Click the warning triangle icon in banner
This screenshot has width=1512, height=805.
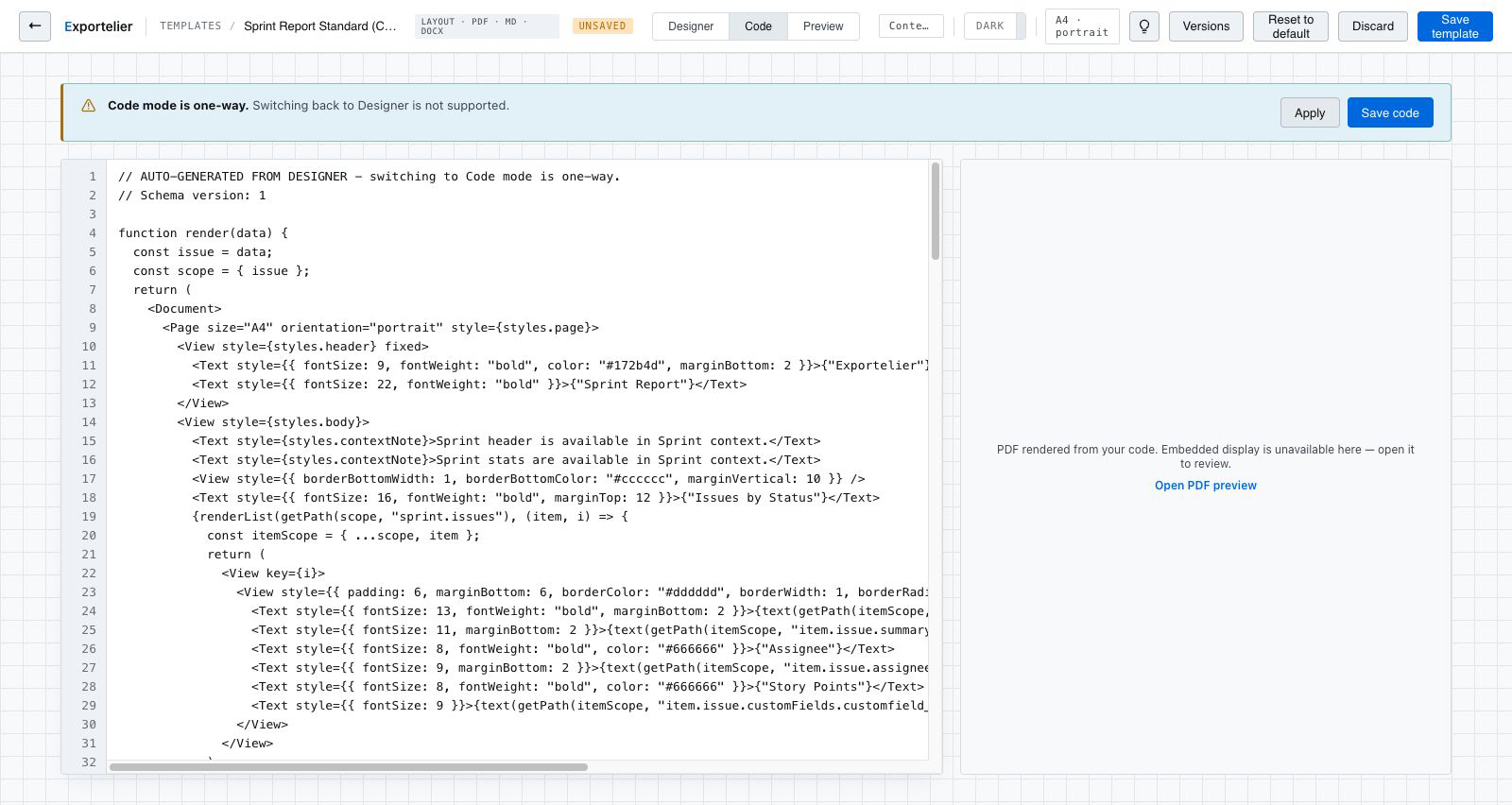tap(88, 106)
